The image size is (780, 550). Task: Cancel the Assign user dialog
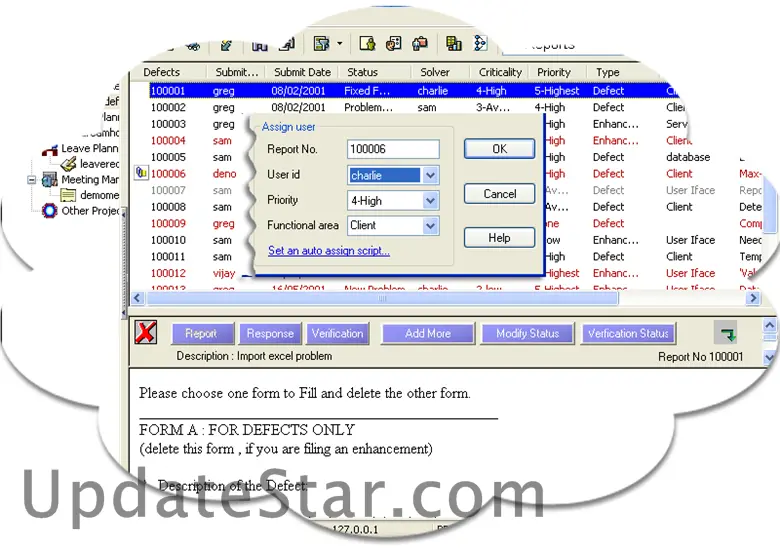click(x=499, y=193)
